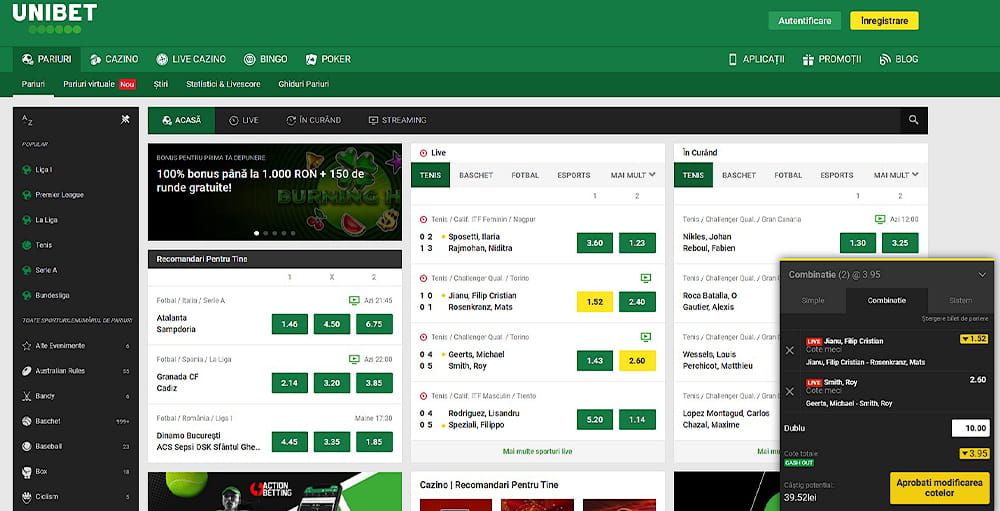This screenshot has height=511, width=1000.
Task: Click the A-Z sort icon in sidebar
Action: pos(27,119)
